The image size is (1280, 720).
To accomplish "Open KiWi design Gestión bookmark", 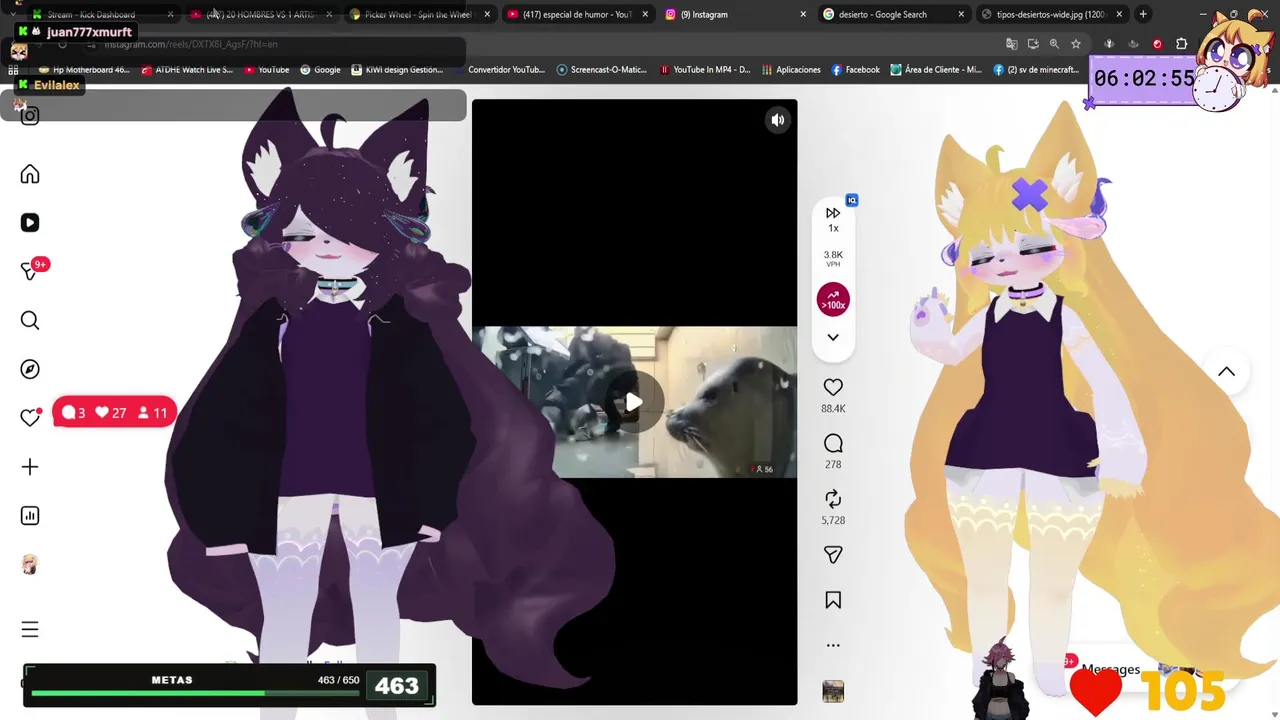I will click(x=396, y=70).
